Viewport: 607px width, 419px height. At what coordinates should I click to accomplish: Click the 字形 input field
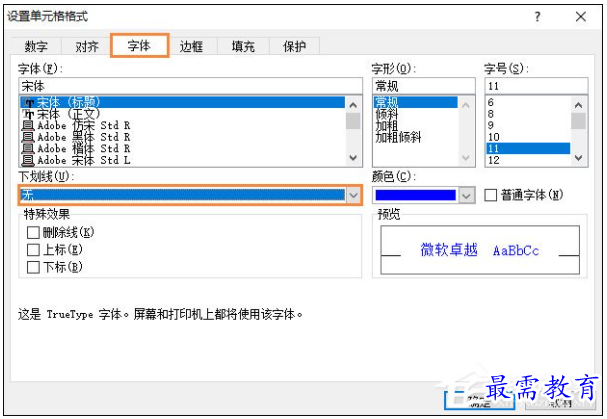point(424,86)
